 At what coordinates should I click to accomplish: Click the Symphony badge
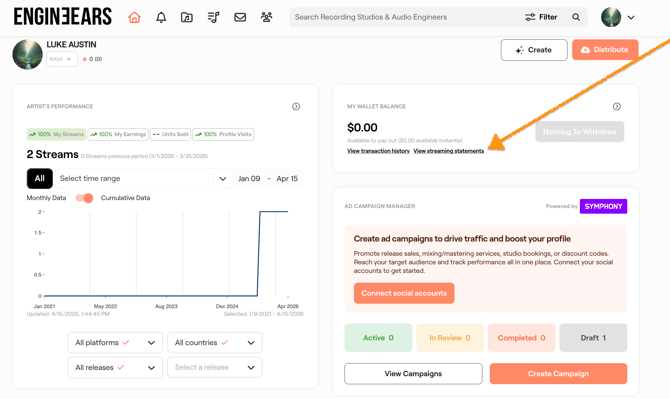(x=603, y=206)
